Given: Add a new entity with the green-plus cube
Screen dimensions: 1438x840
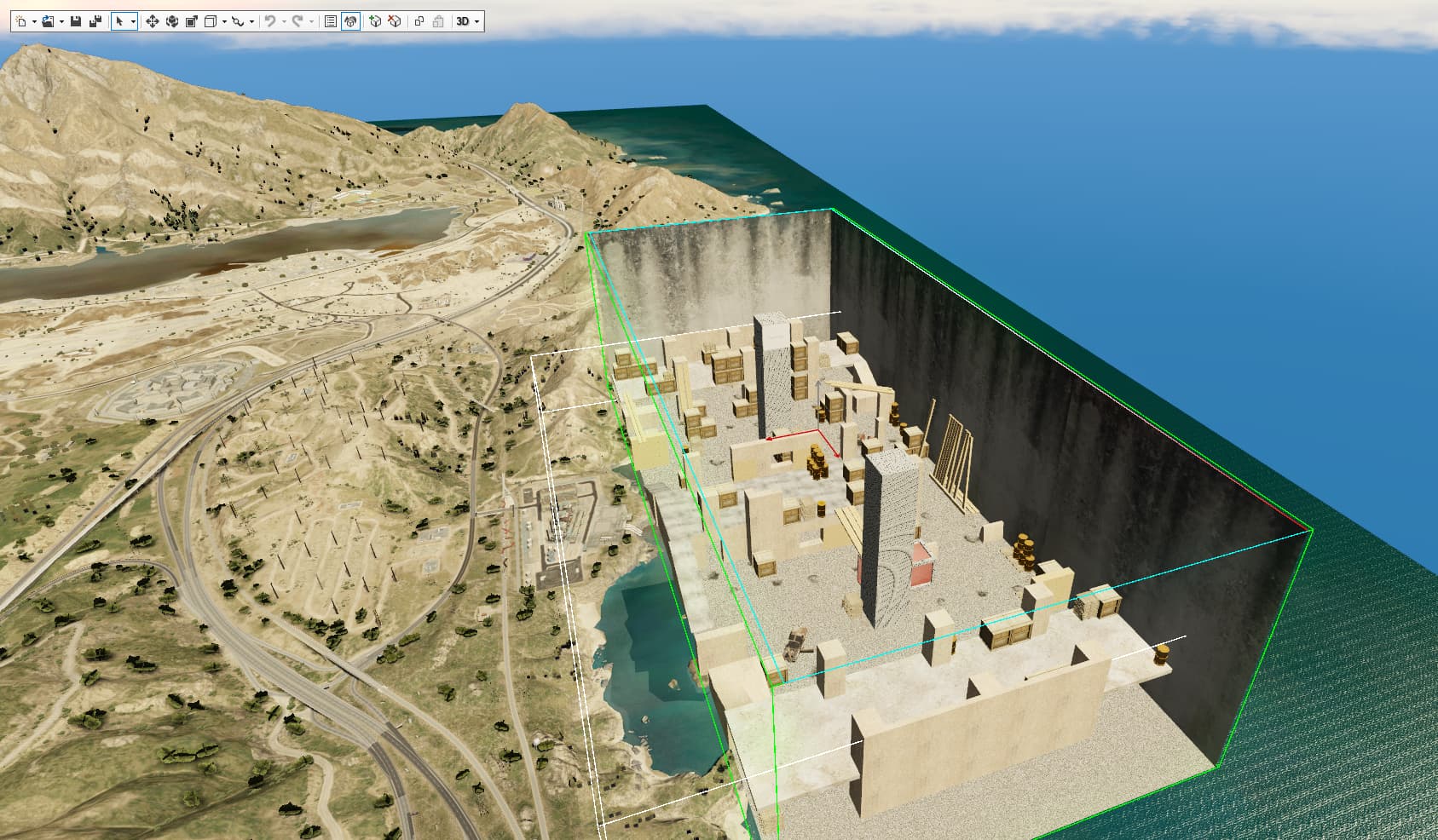Looking at the screenshot, I should (375, 21).
